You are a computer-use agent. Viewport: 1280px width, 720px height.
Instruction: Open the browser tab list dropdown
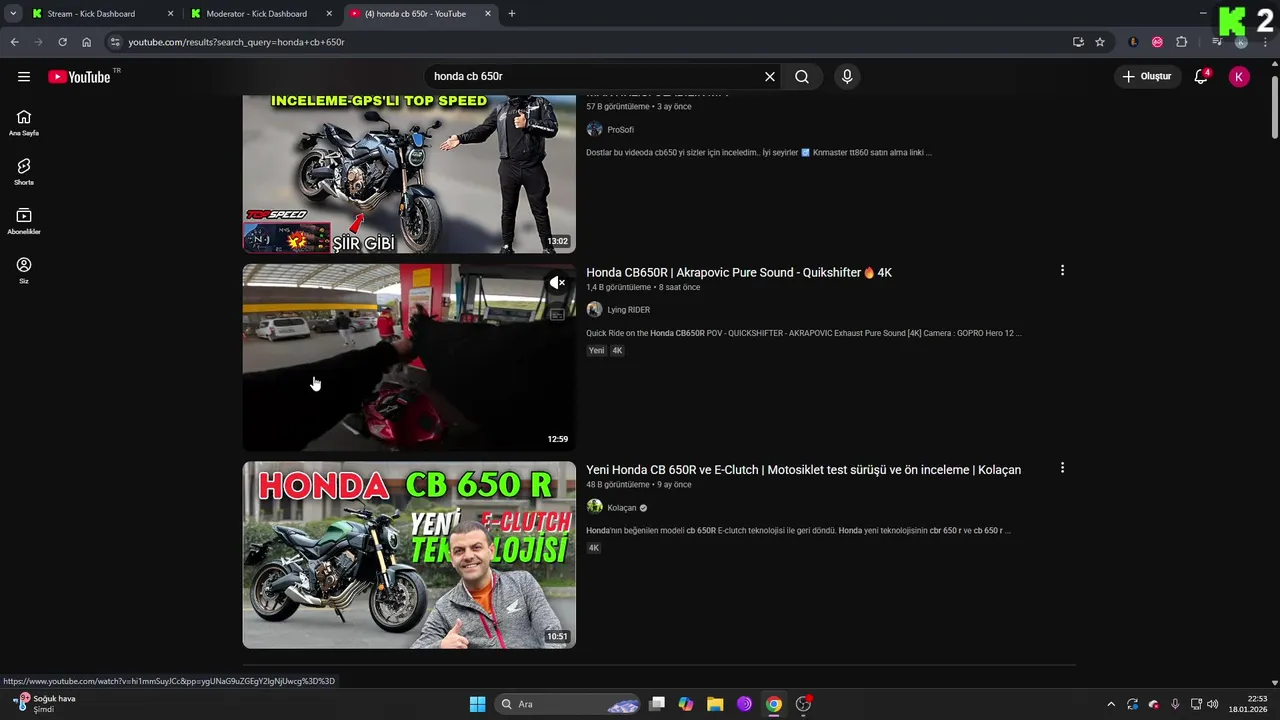[x=13, y=14]
